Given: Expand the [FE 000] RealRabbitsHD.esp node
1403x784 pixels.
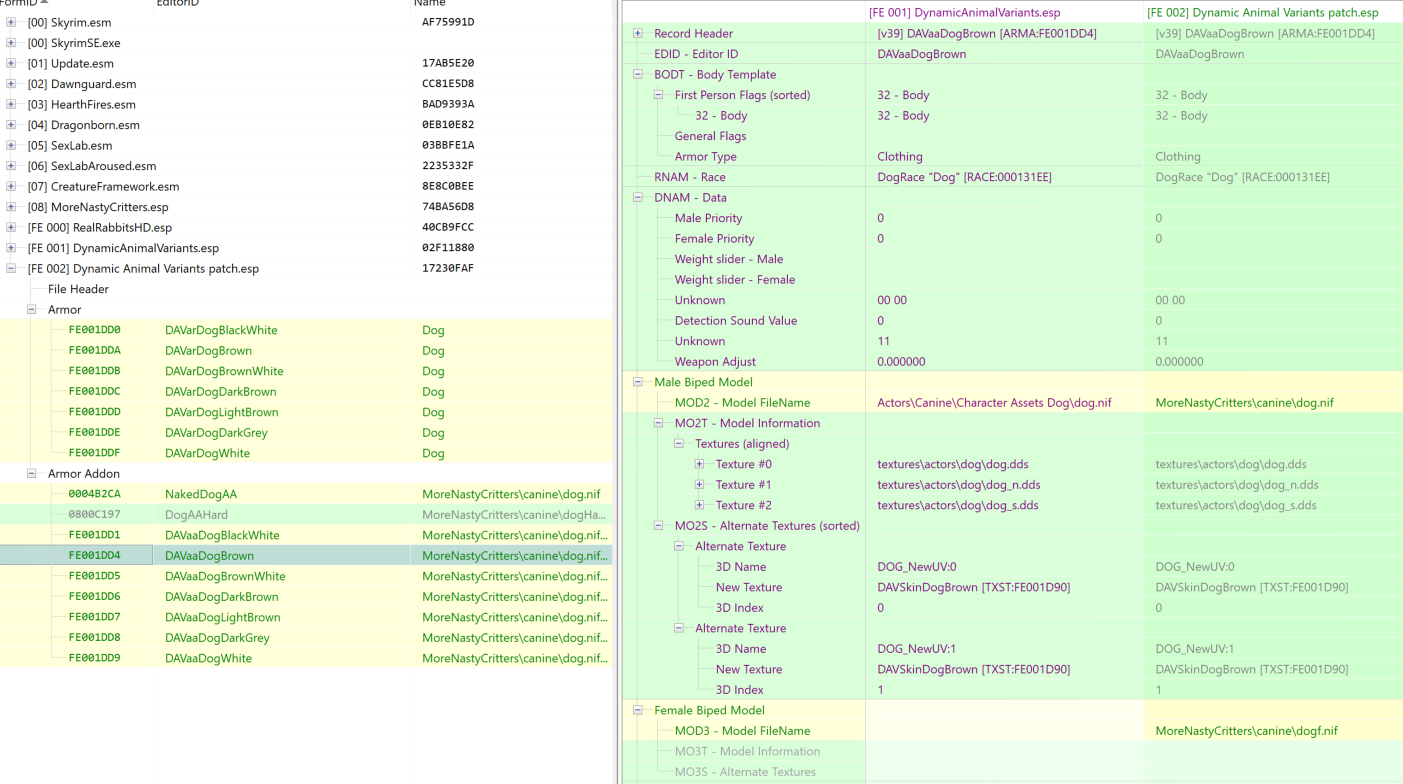Looking at the screenshot, I should [11, 227].
